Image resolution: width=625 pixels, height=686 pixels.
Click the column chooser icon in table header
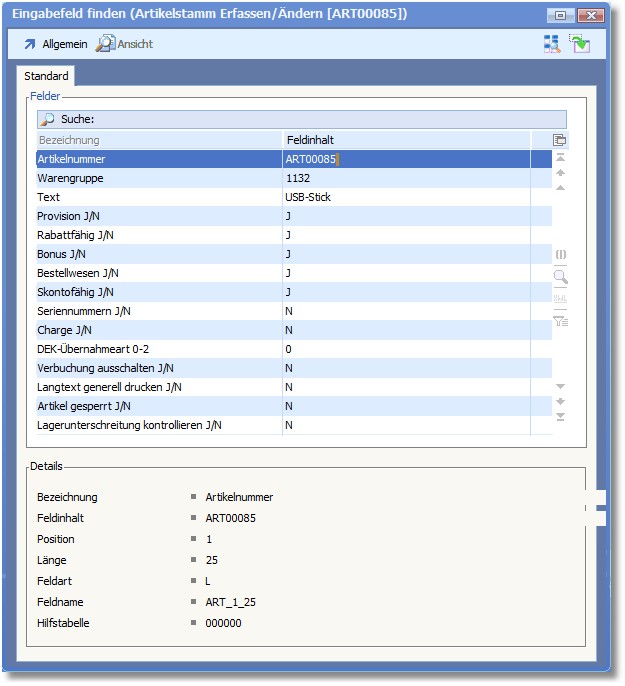click(560, 140)
